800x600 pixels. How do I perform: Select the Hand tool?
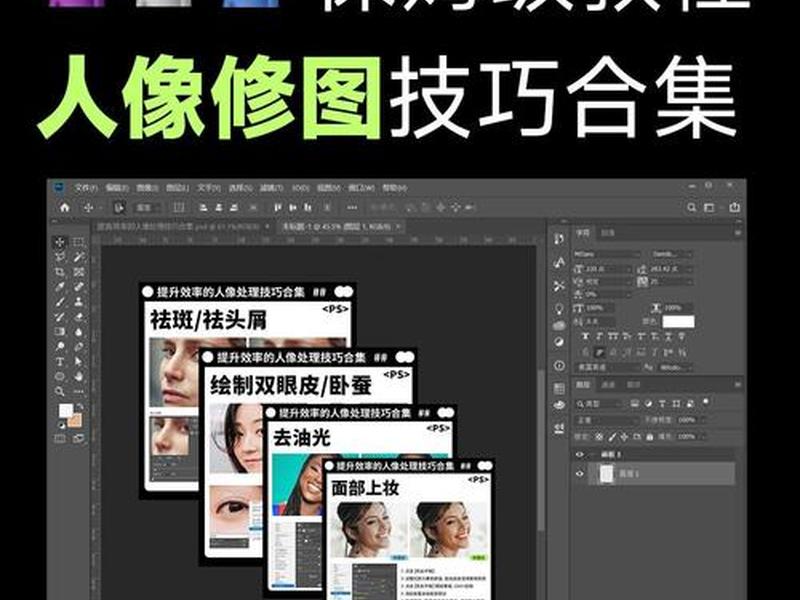79,377
